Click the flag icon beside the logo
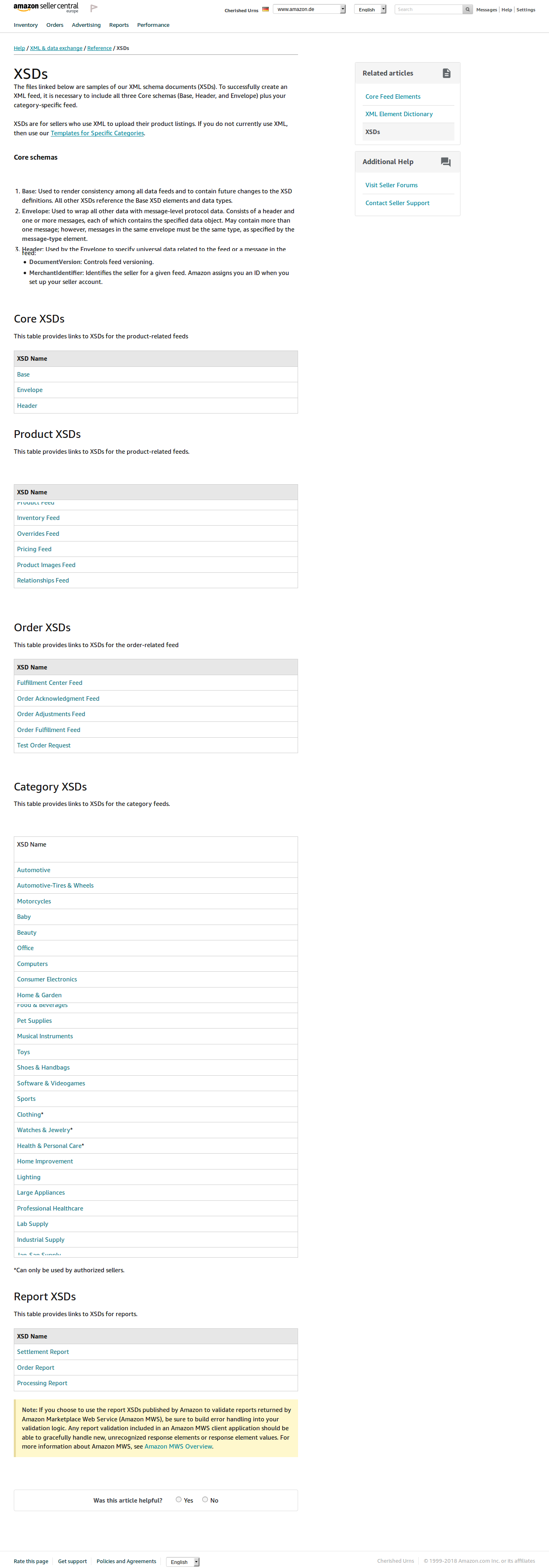 point(94,8)
